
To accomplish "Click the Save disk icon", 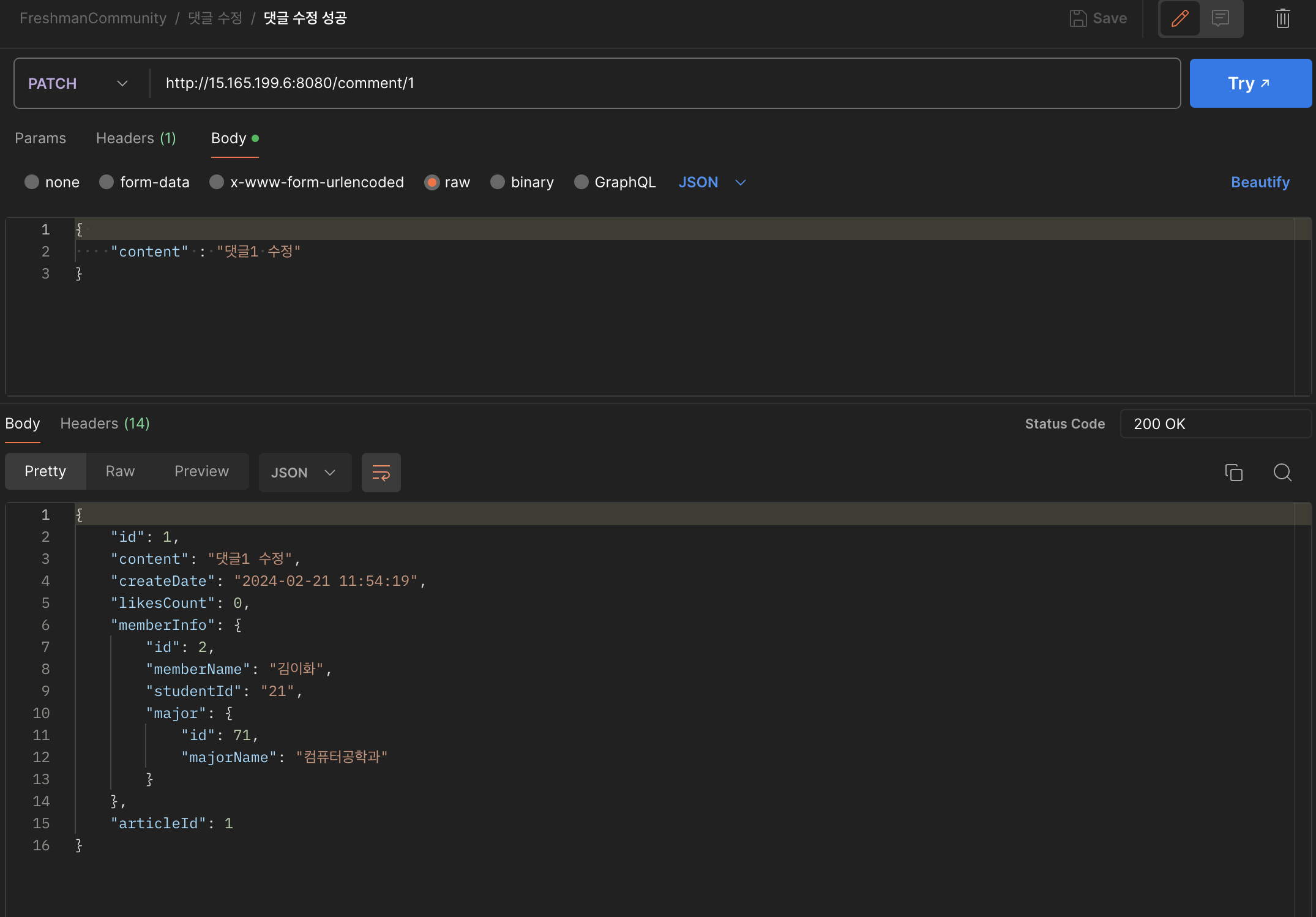I will click(x=1078, y=18).
